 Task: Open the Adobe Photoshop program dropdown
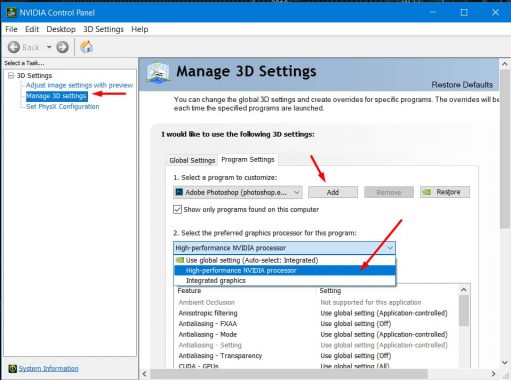click(x=238, y=192)
